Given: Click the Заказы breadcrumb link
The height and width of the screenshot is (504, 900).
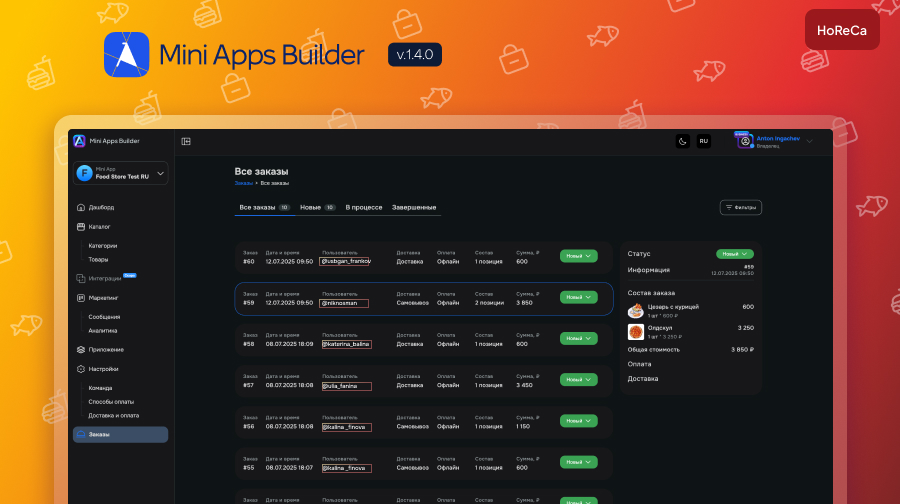Looking at the screenshot, I should click(x=244, y=183).
